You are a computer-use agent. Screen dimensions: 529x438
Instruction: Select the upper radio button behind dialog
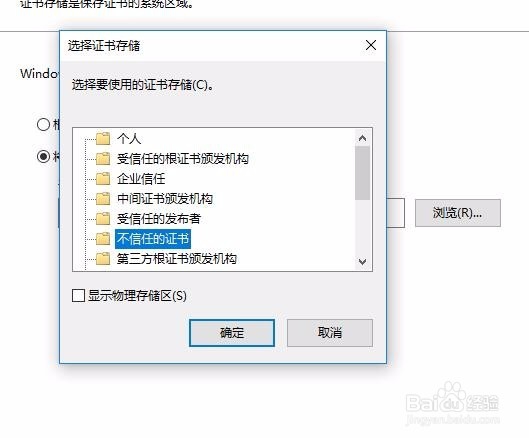pyautogui.click(x=44, y=124)
